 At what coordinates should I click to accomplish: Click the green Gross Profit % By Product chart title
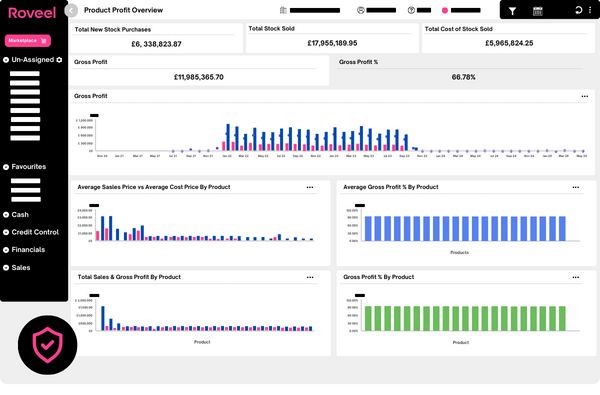[378, 277]
